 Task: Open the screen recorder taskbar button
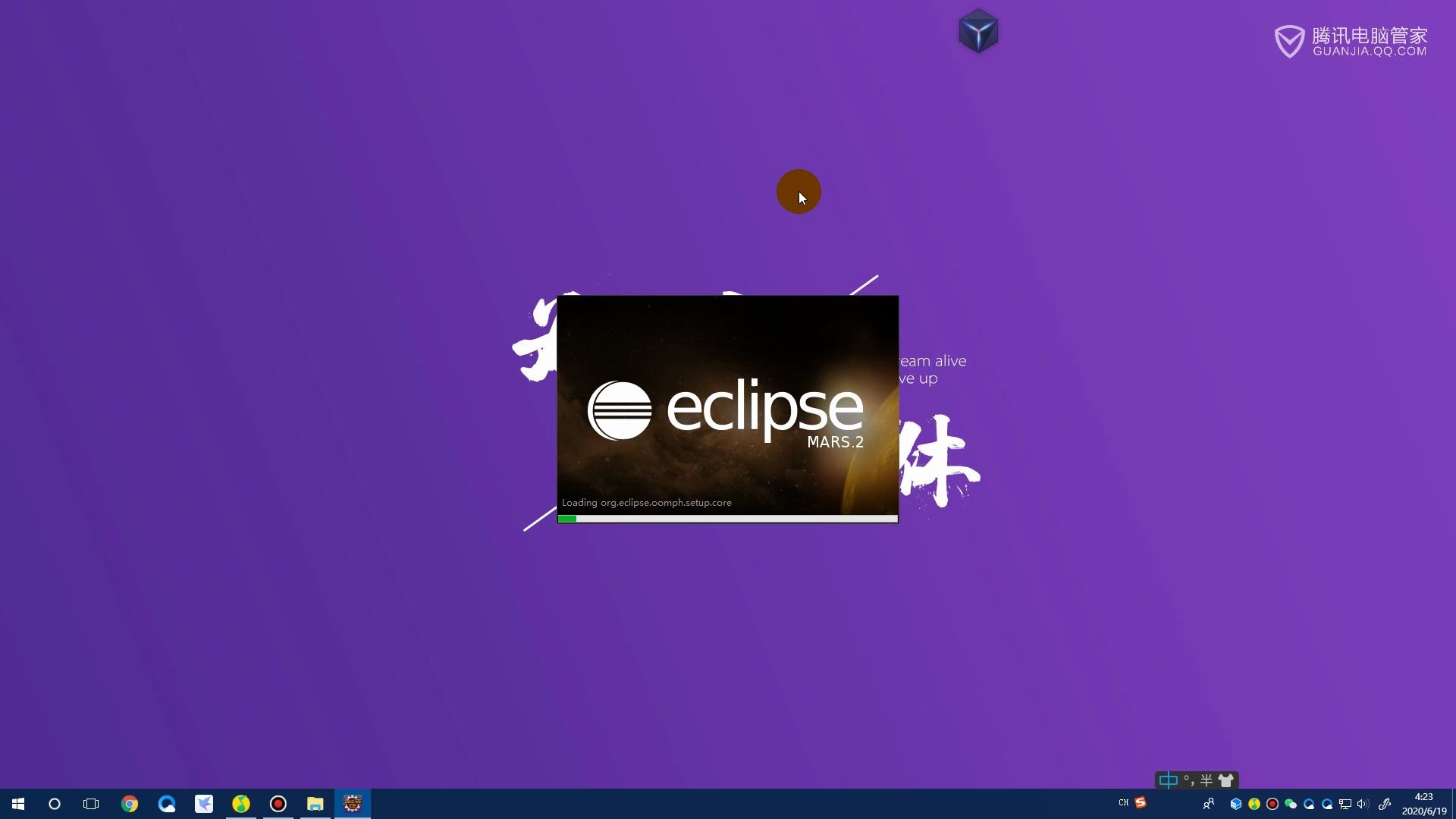coord(278,804)
